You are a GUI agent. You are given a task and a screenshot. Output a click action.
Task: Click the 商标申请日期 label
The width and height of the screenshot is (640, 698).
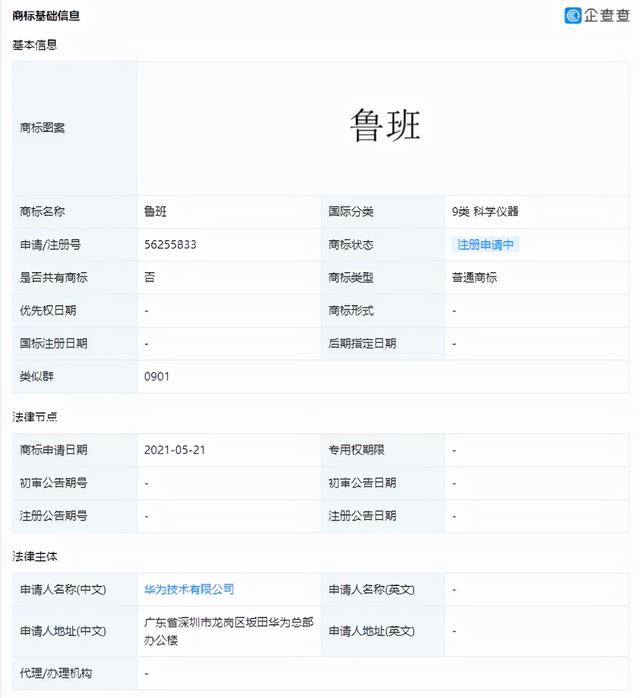(53, 450)
